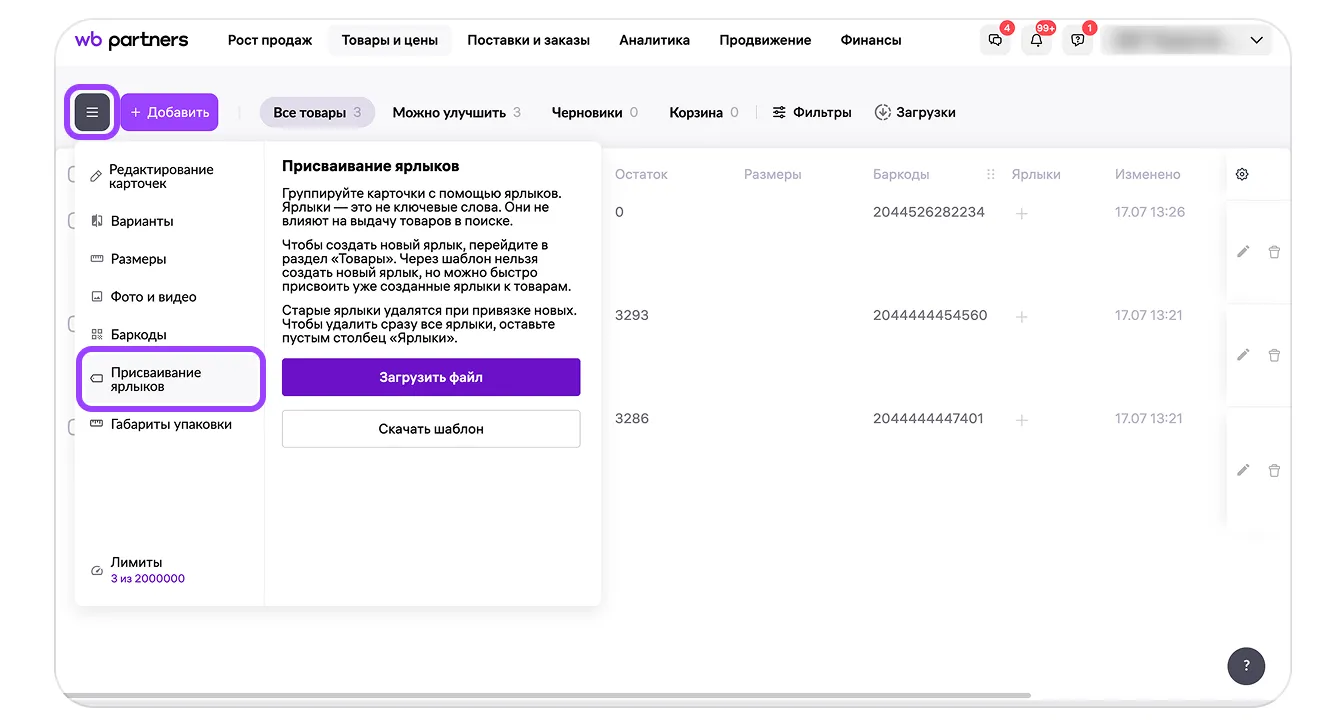Open the Рост продаж menu
The image size is (1344, 728).
tap(270, 41)
